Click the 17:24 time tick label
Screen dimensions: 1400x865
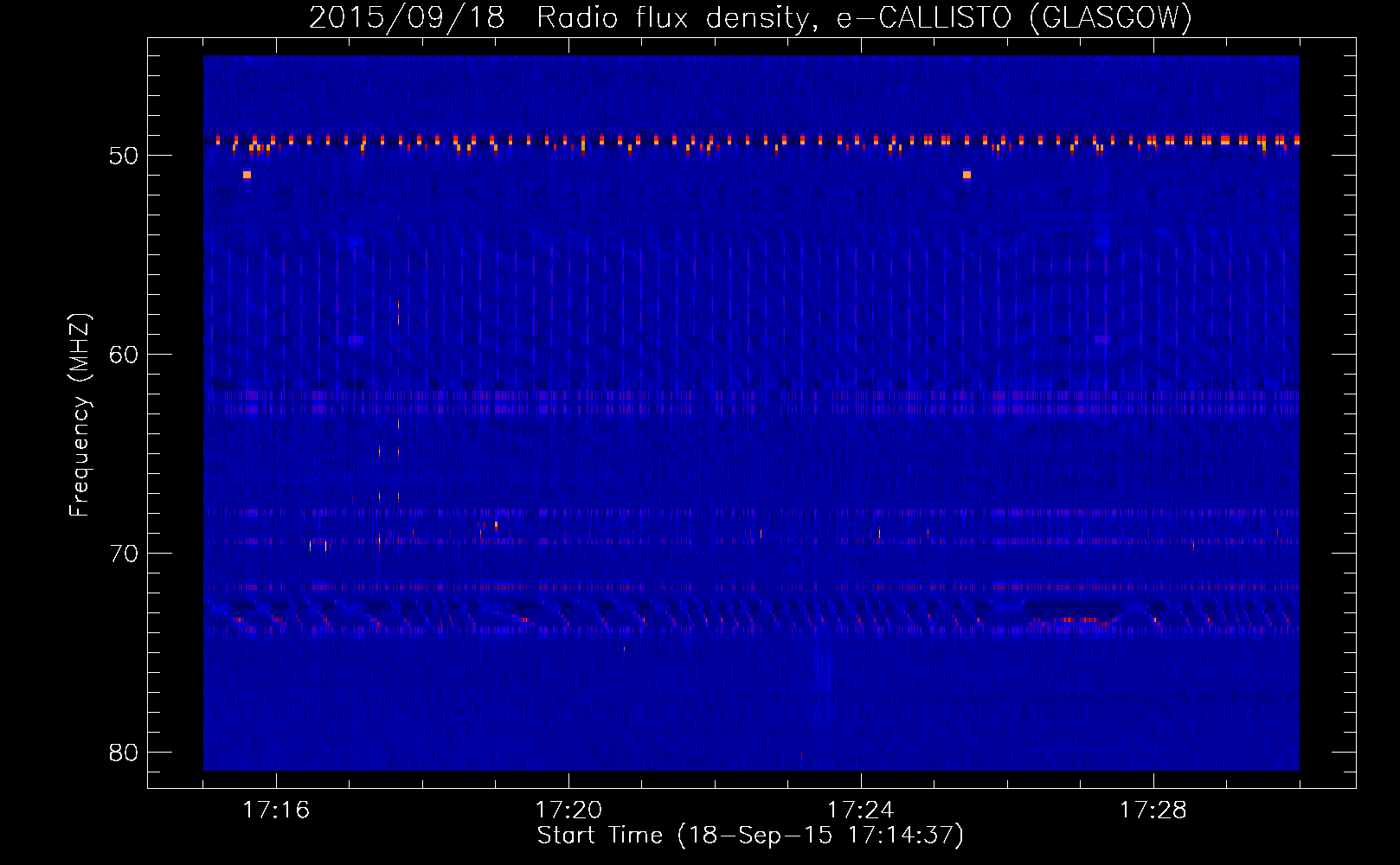pyautogui.click(x=861, y=810)
